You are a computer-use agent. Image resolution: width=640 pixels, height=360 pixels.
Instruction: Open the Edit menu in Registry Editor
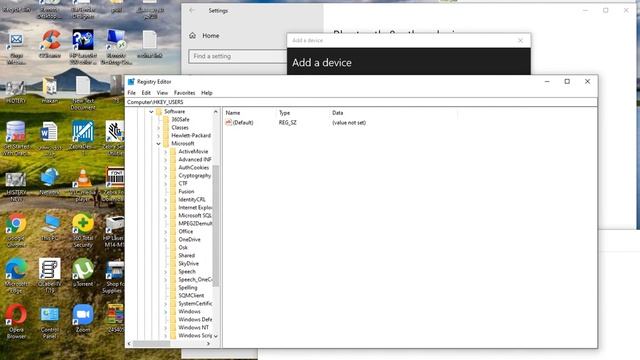point(146,93)
